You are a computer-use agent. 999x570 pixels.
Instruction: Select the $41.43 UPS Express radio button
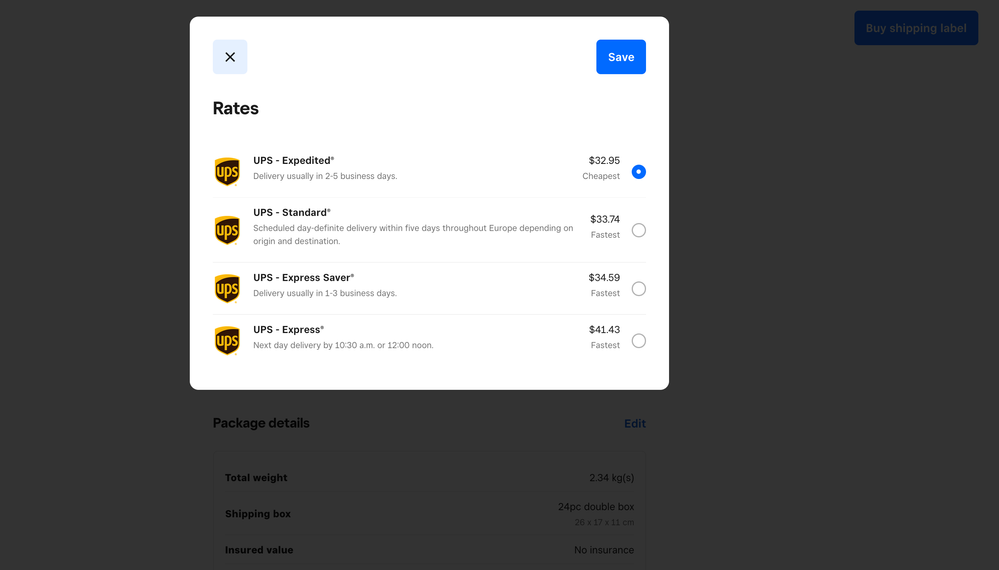point(639,341)
